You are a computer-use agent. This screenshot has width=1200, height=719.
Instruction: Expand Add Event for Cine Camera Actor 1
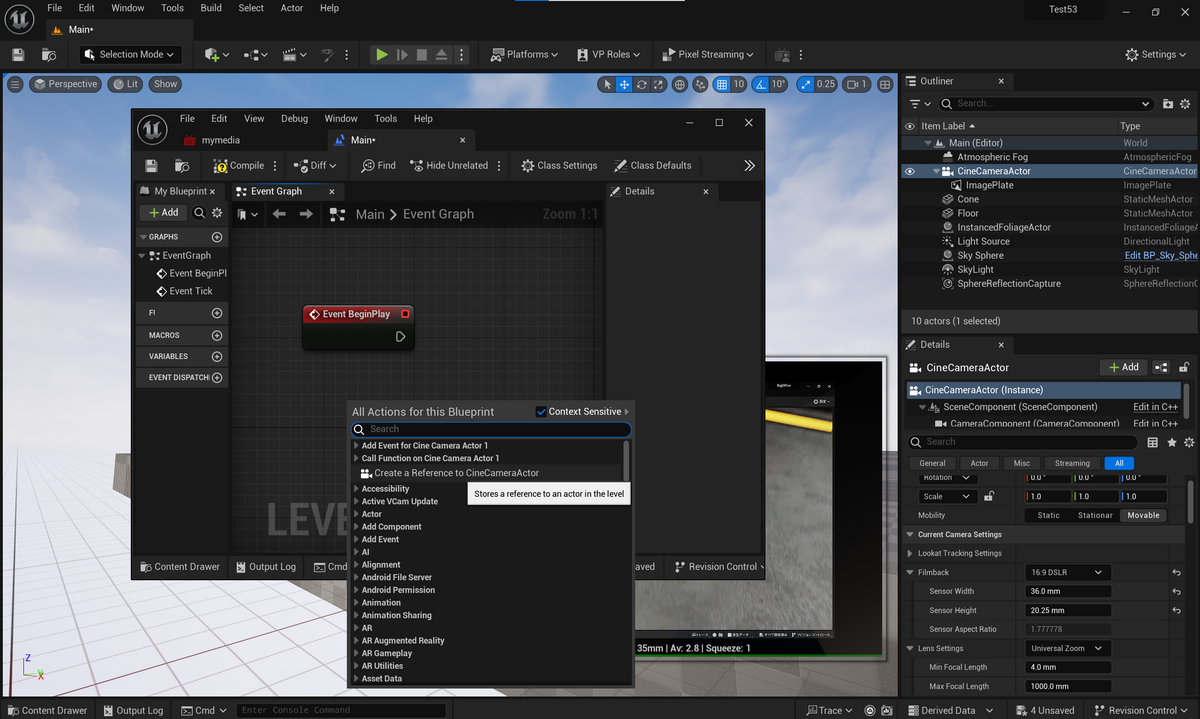[357, 446]
